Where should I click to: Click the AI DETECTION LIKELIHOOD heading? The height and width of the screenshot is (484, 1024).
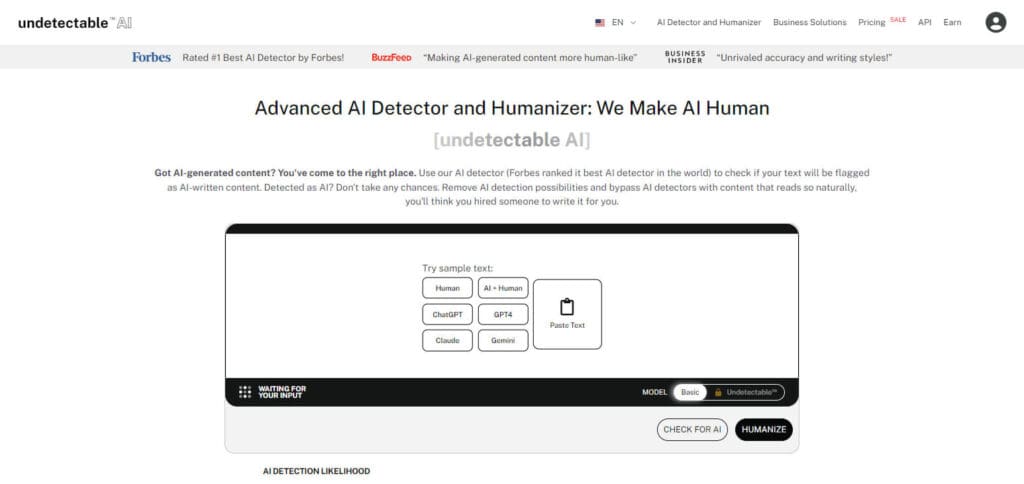316,471
